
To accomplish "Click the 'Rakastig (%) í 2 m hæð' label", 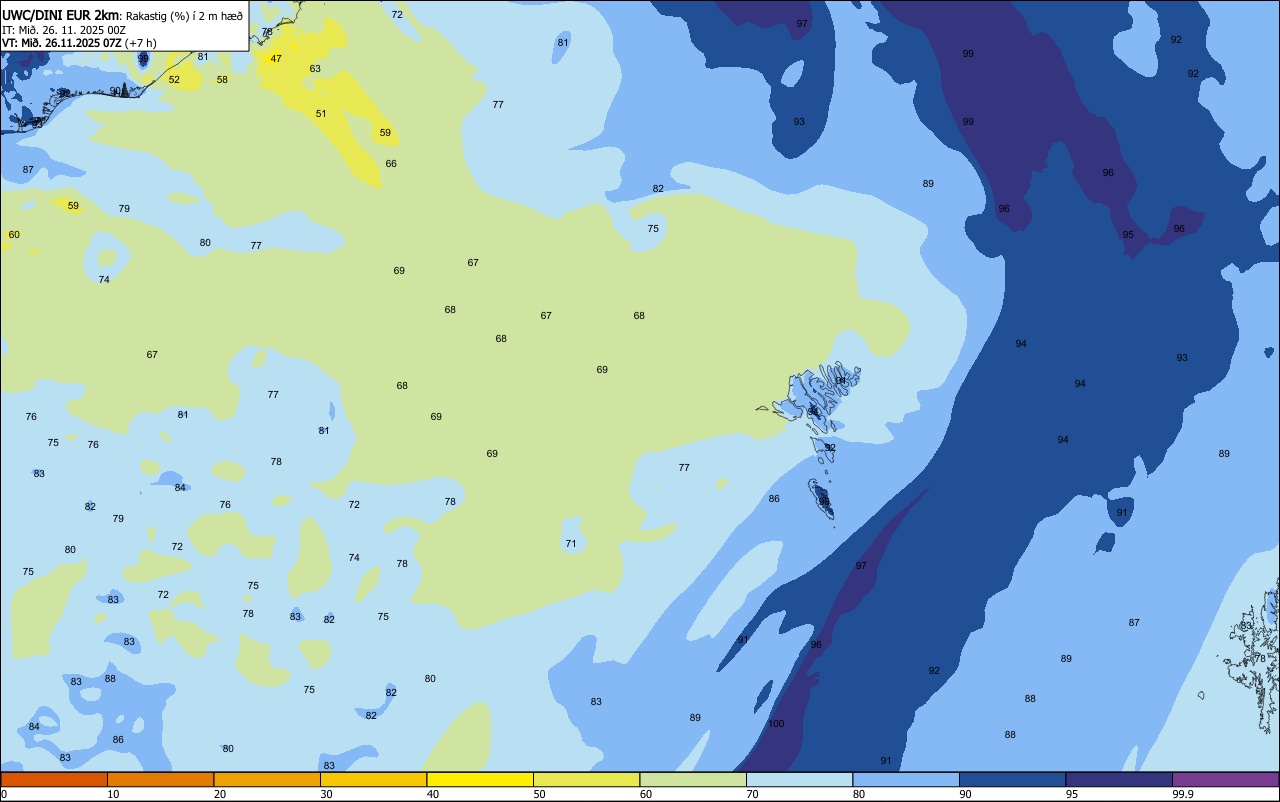I will [x=184, y=15].
